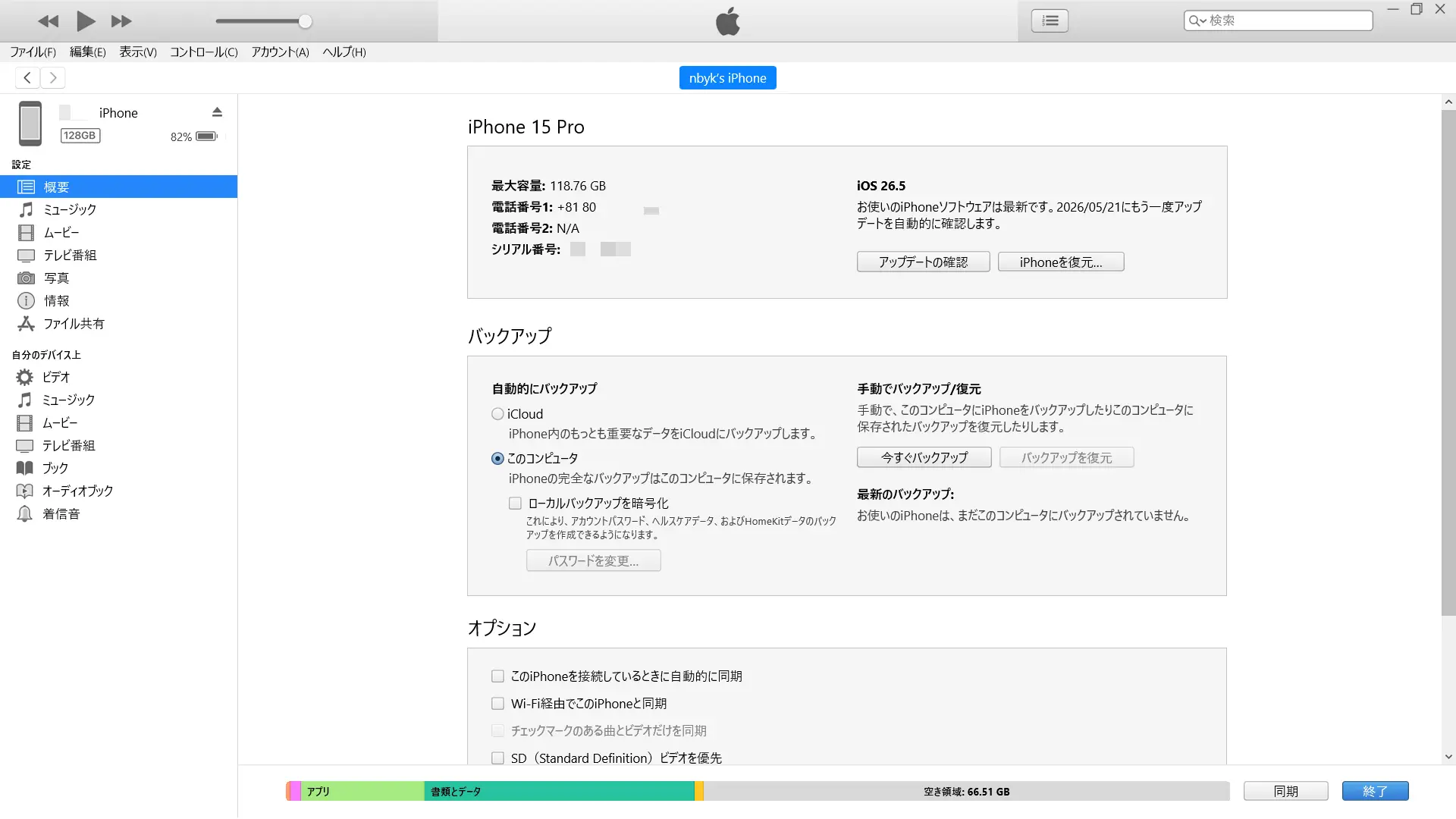
Task: Click the 128GB capacity badge
Action: (x=80, y=135)
